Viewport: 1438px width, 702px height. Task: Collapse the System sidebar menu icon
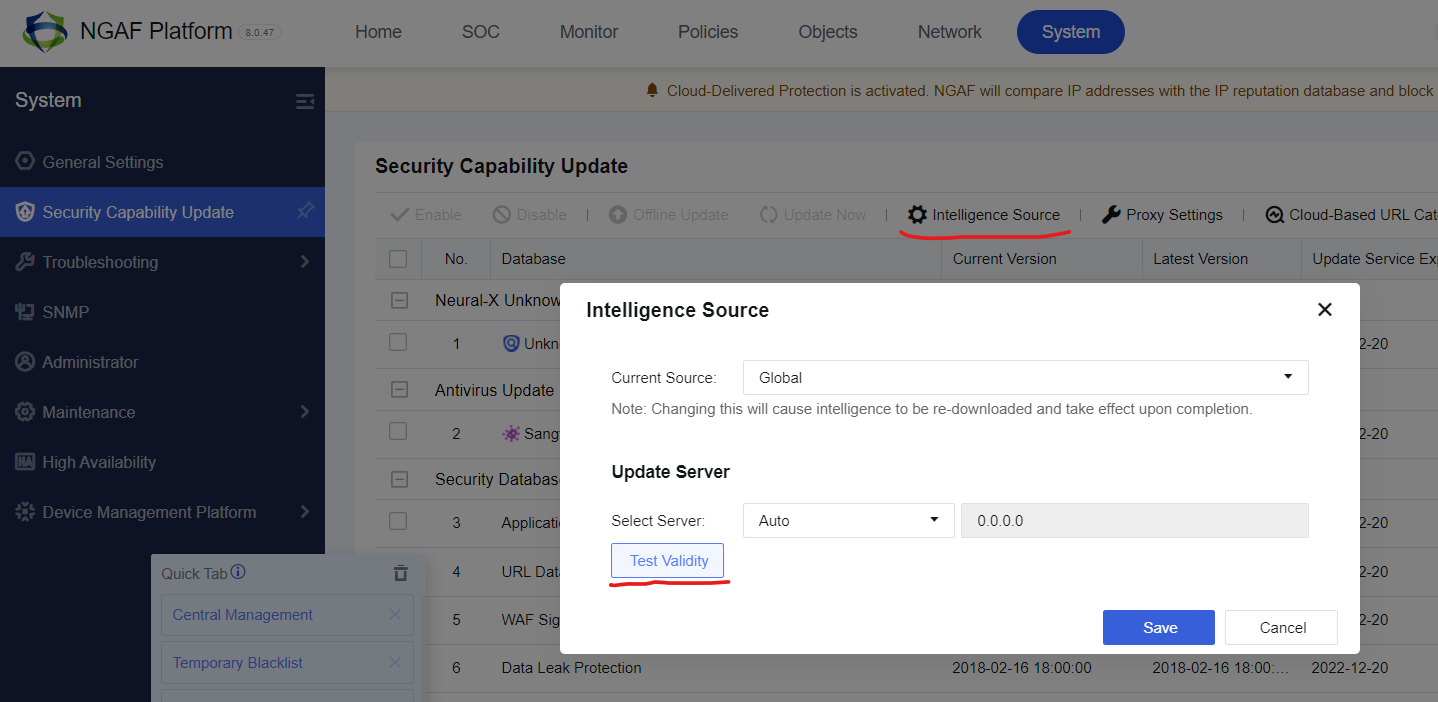pos(305,101)
